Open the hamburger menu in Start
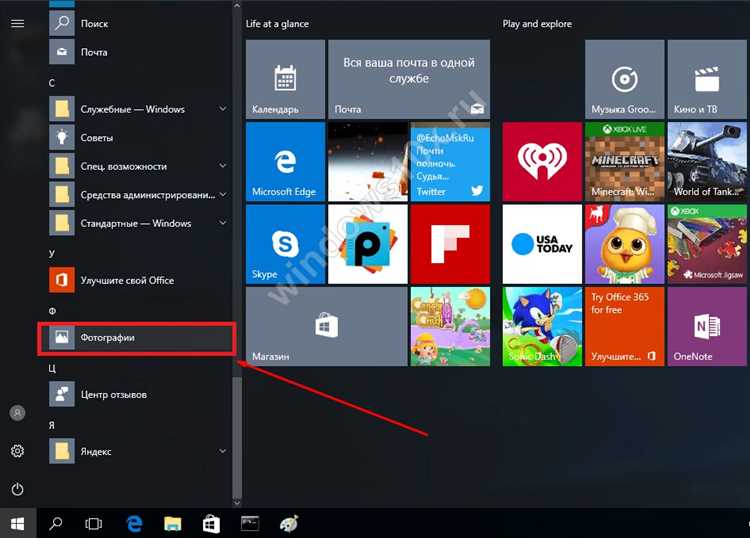The height and width of the screenshot is (538, 750). 18,23
